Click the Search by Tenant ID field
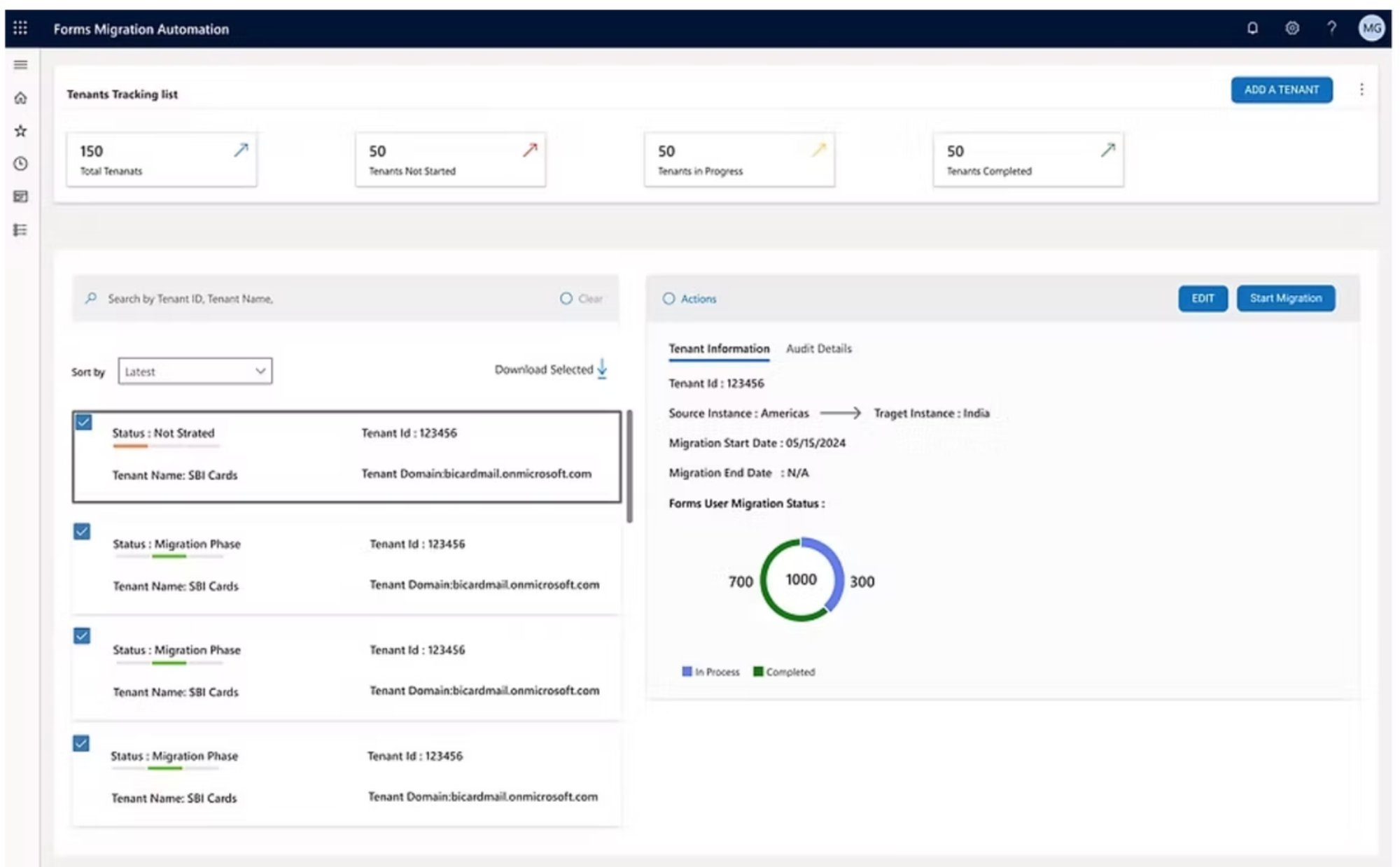 tap(280, 298)
